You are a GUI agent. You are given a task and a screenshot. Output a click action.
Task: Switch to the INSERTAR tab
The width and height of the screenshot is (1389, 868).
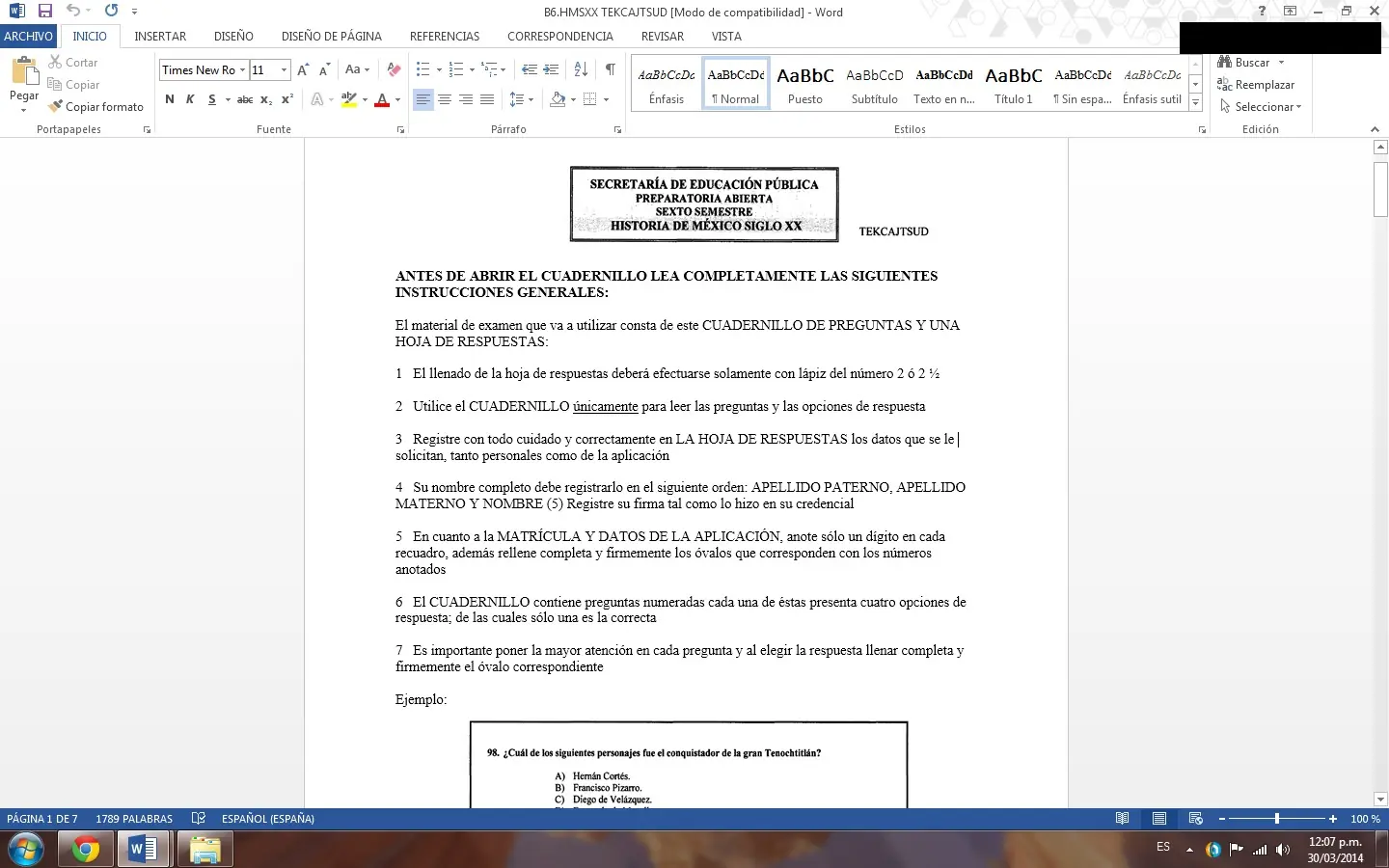[160, 37]
